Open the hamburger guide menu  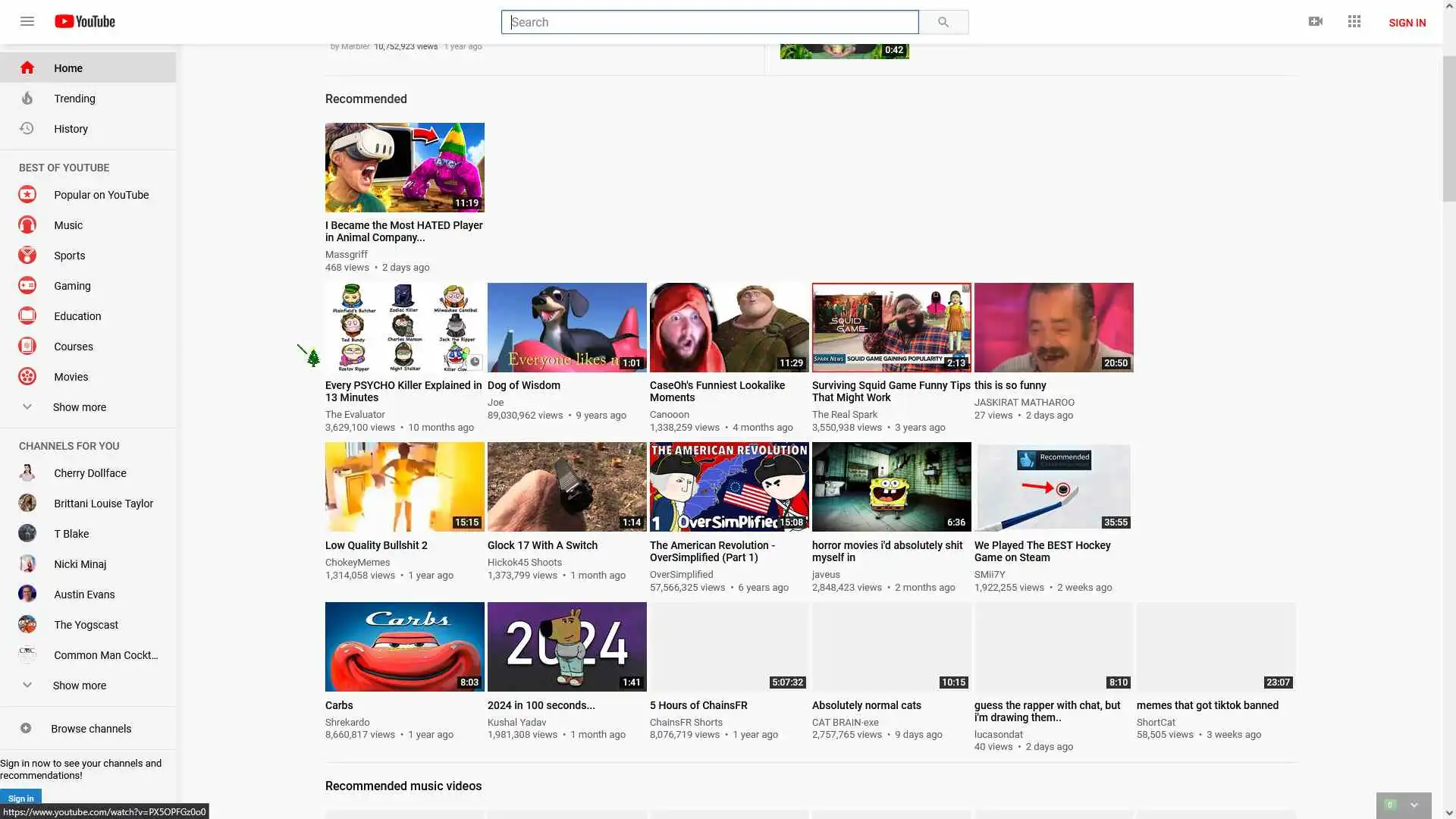(x=27, y=21)
